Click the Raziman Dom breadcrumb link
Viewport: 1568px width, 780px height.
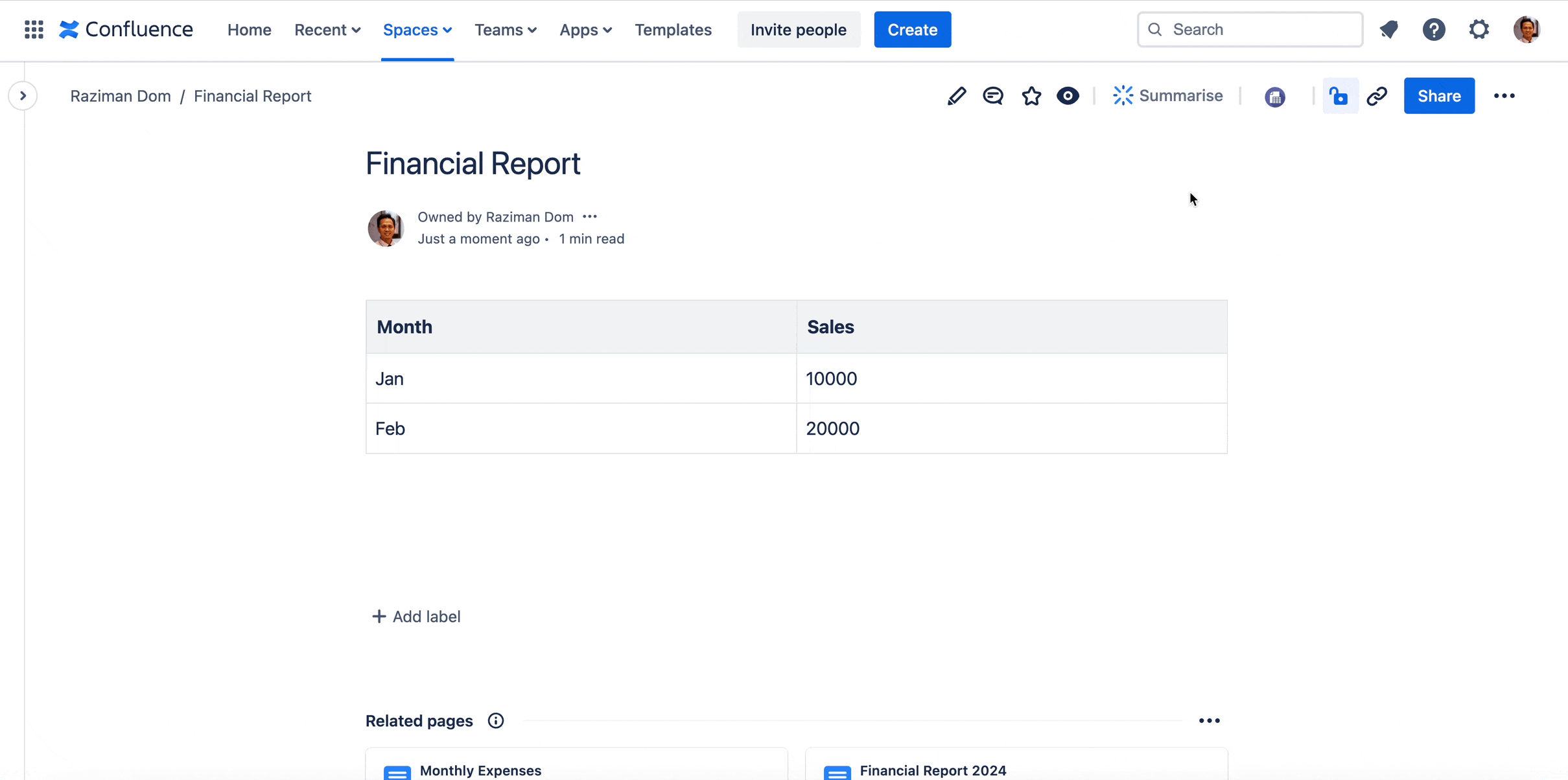click(120, 96)
